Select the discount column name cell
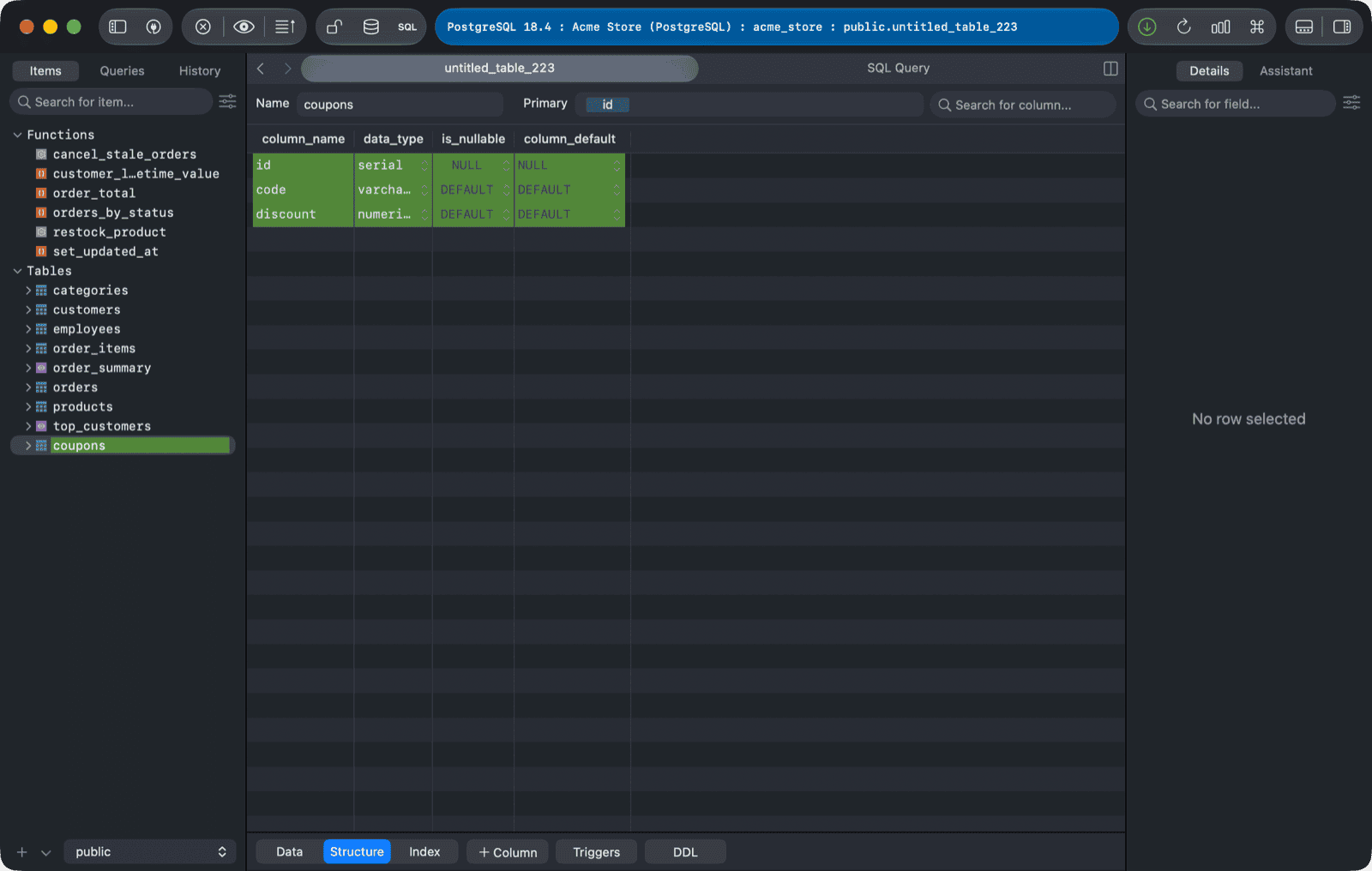The image size is (1372, 871). coord(303,214)
